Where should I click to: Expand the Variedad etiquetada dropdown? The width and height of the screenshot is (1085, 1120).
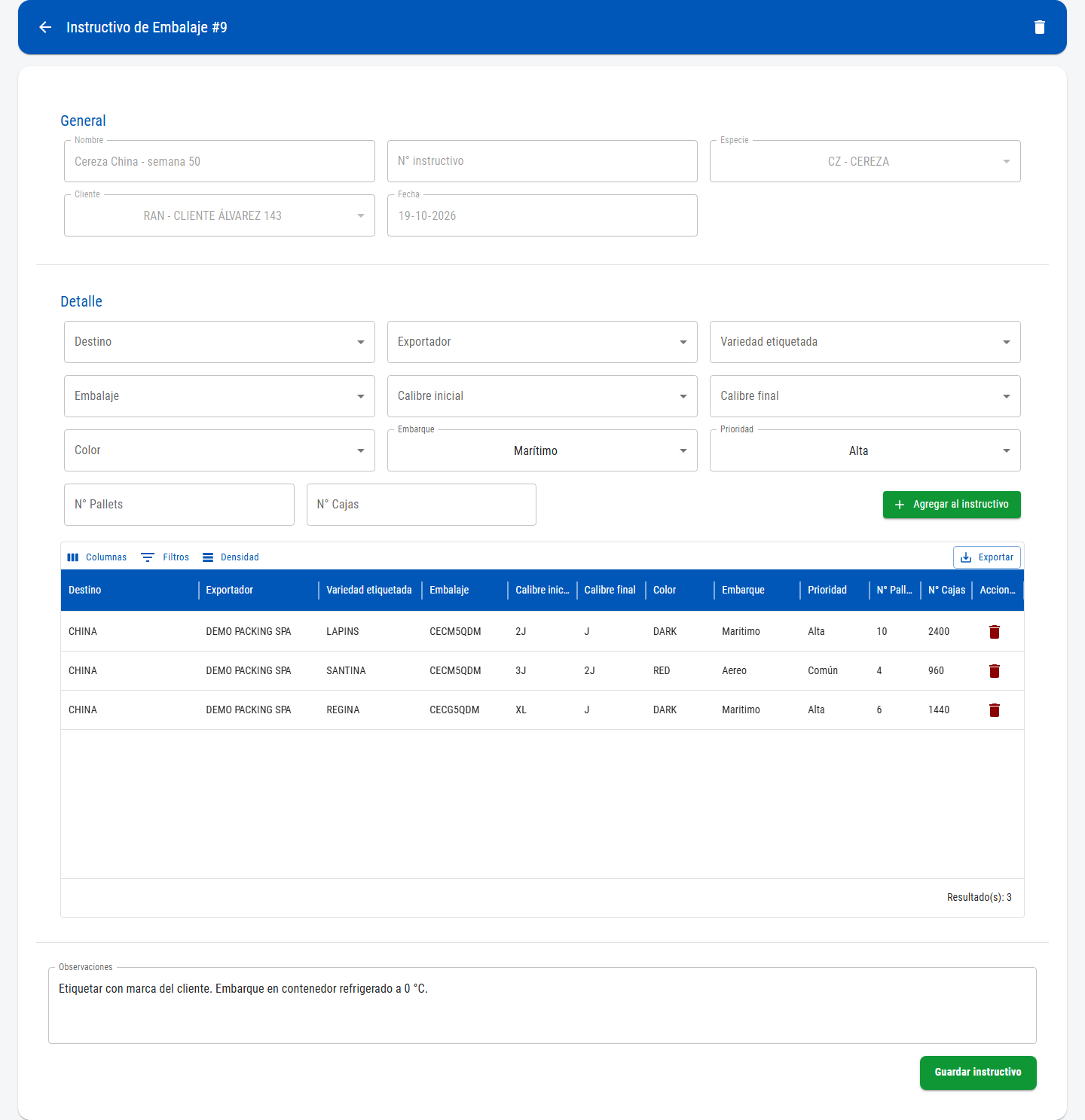[865, 342]
